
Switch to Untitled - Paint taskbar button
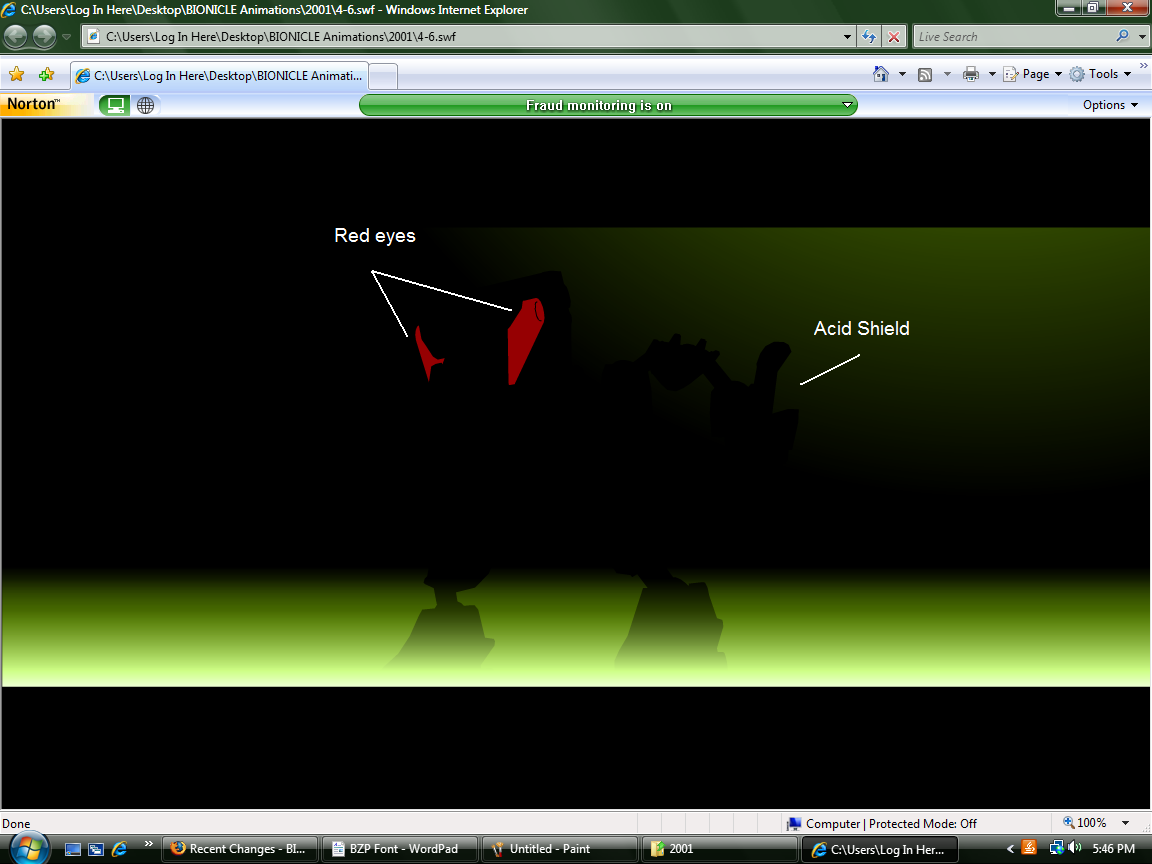pyautogui.click(x=559, y=849)
